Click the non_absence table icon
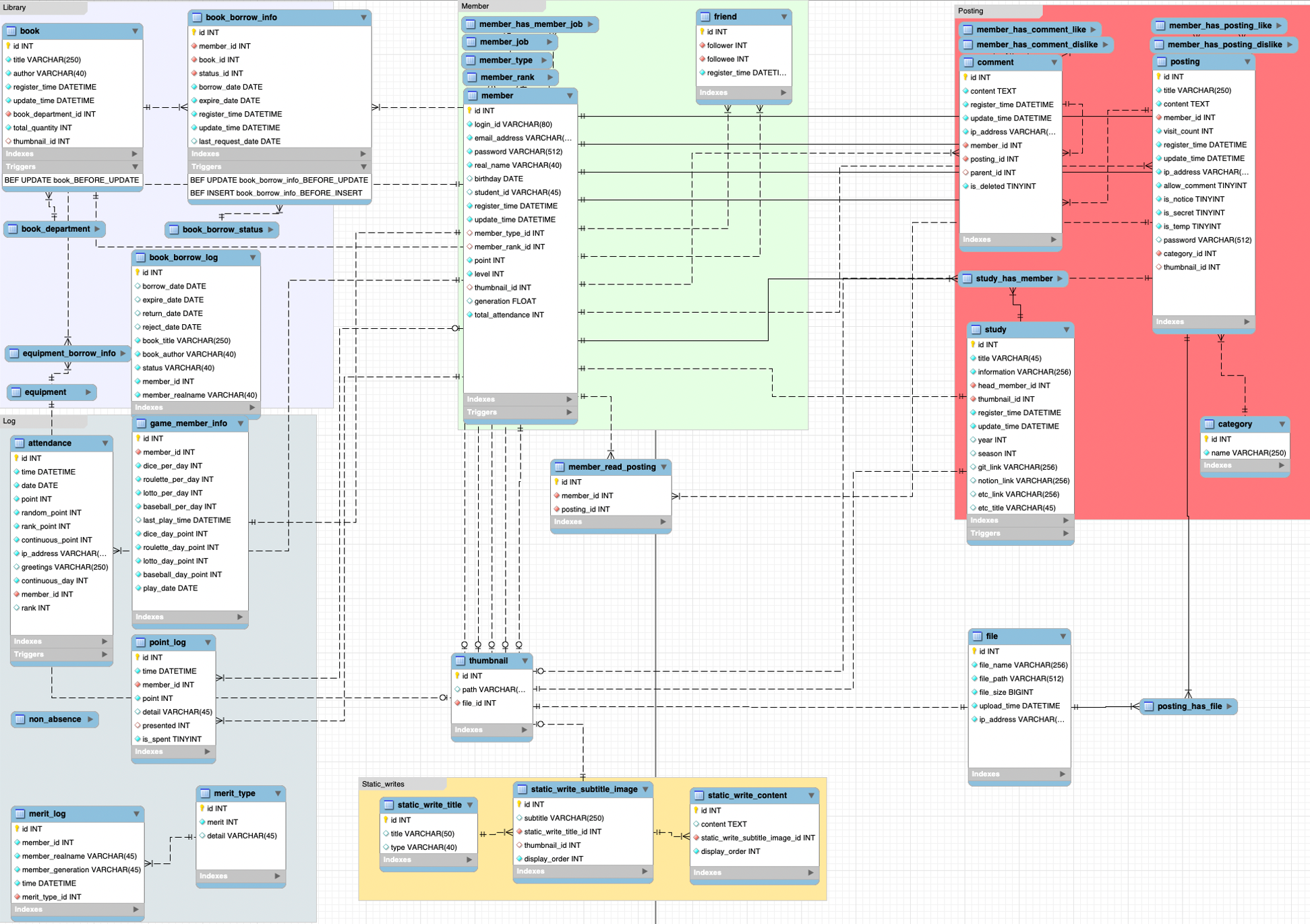This screenshot has height=924, width=1310. (20, 719)
